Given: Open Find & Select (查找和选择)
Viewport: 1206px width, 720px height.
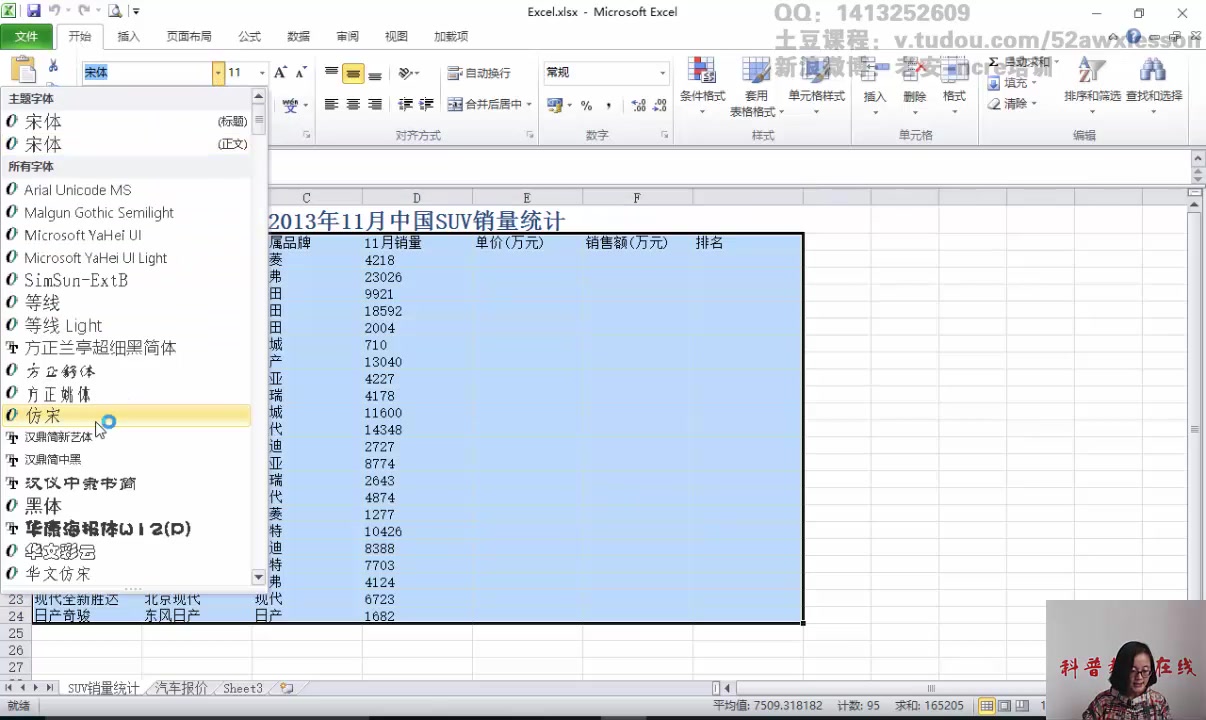Looking at the screenshot, I should 1153,85.
